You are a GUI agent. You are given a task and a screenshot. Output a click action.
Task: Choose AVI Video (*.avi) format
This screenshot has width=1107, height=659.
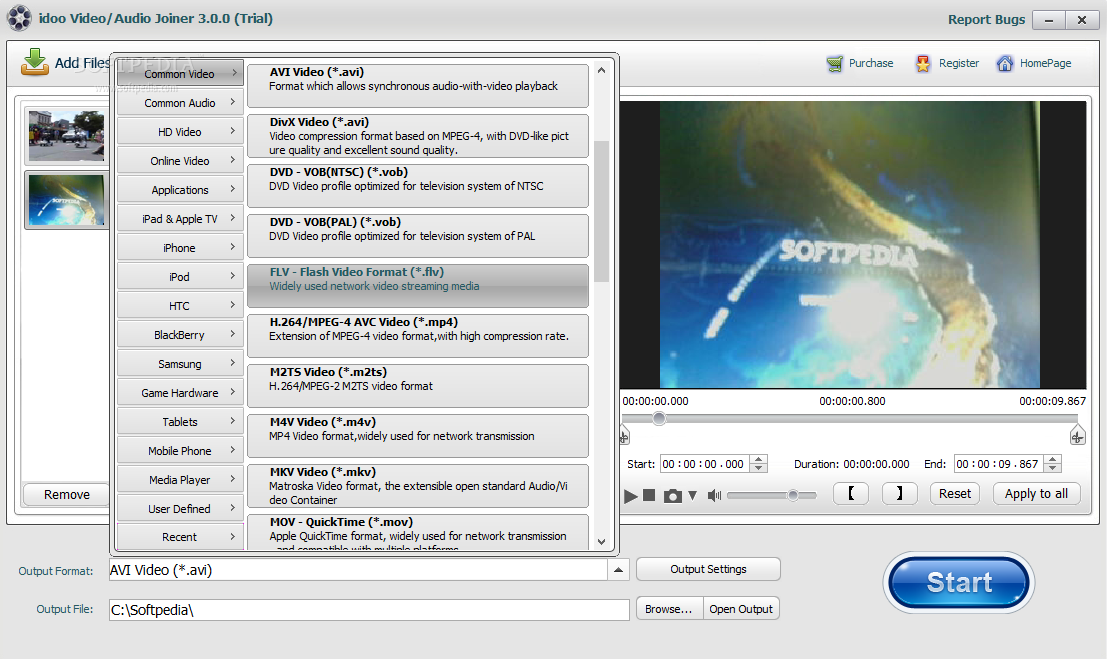[x=418, y=85]
